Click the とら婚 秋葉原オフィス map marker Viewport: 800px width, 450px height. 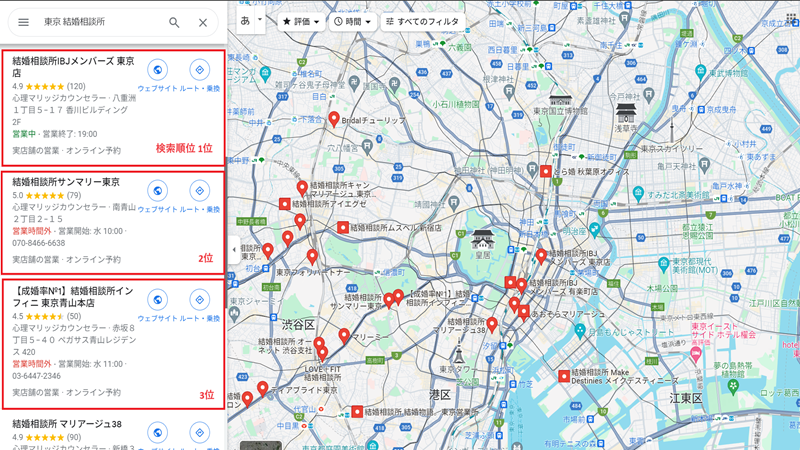pyautogui.click(x=545, y=171)
